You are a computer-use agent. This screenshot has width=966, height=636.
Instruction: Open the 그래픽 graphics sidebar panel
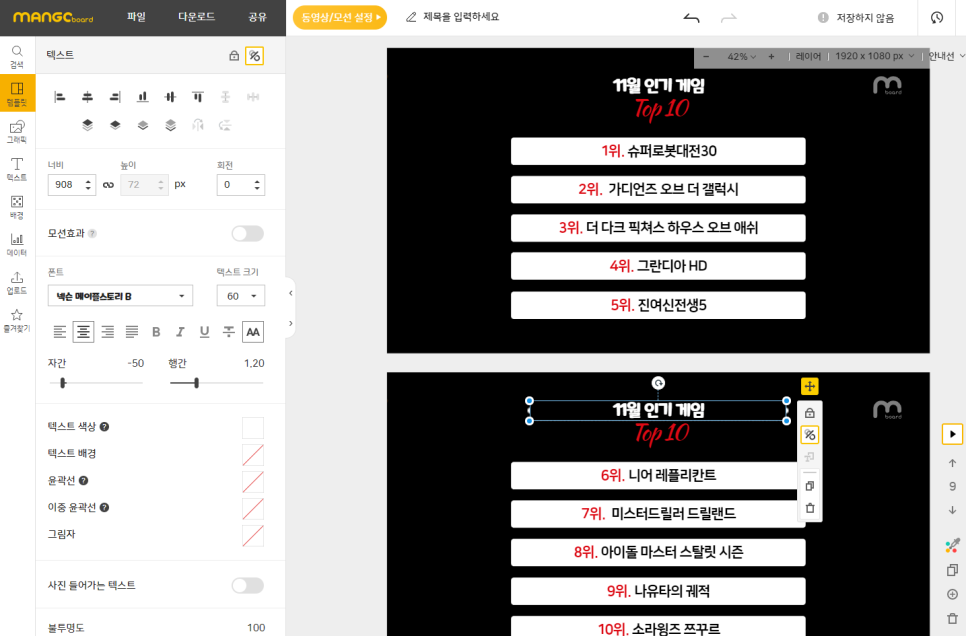tap(17, 131)
